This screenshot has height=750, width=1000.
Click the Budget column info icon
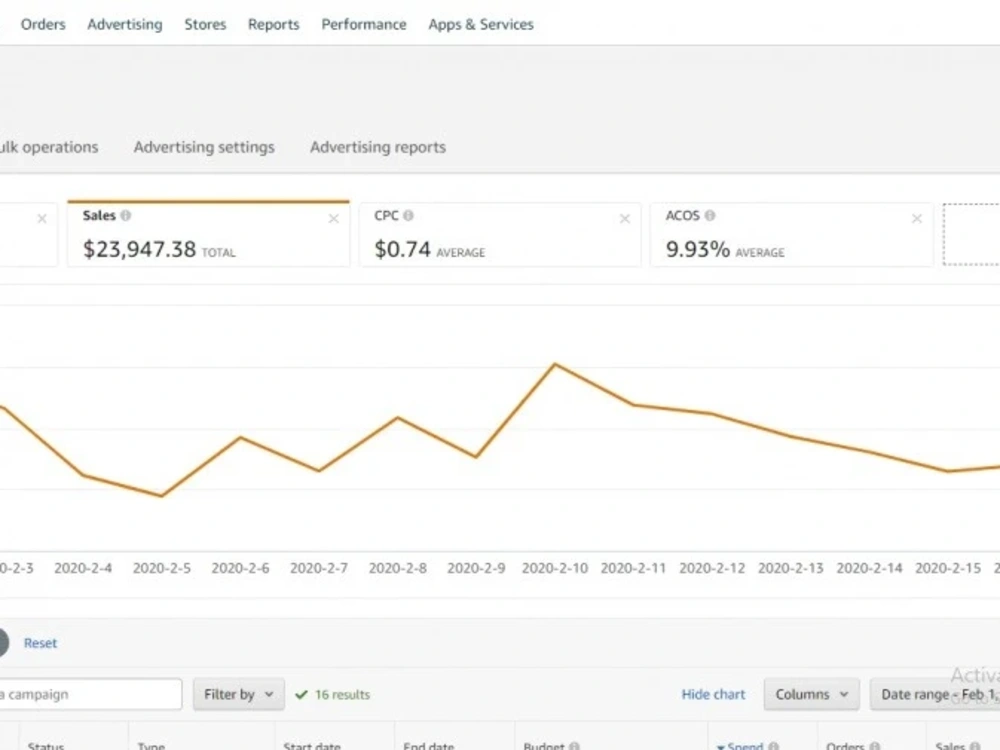(x=575, y=746)
